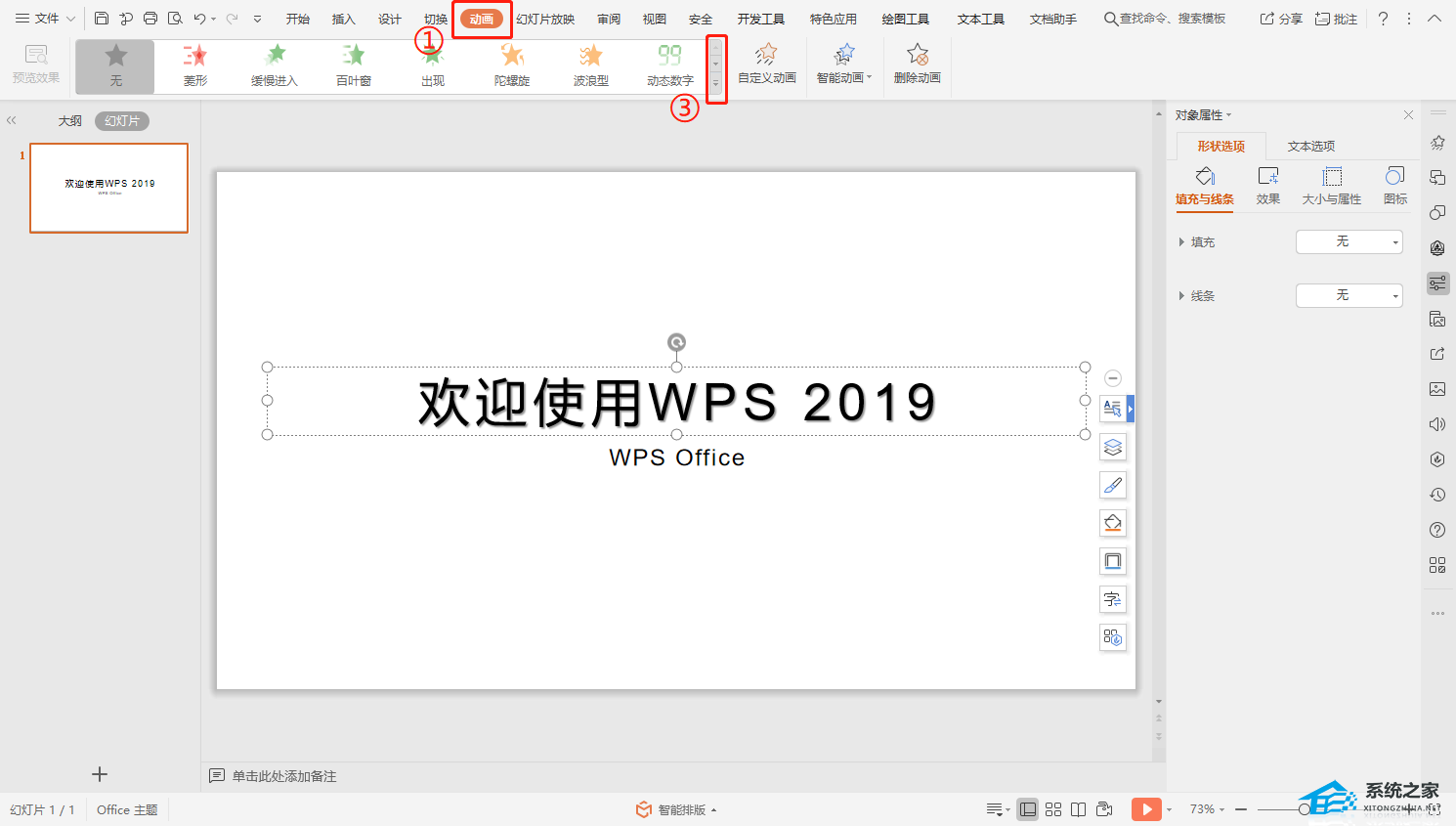Image resolution: width=1456 pixels, height=826 pixels.
Task: Apply the 缓慢进入 animation effect
Action: [x=275, y=66]
